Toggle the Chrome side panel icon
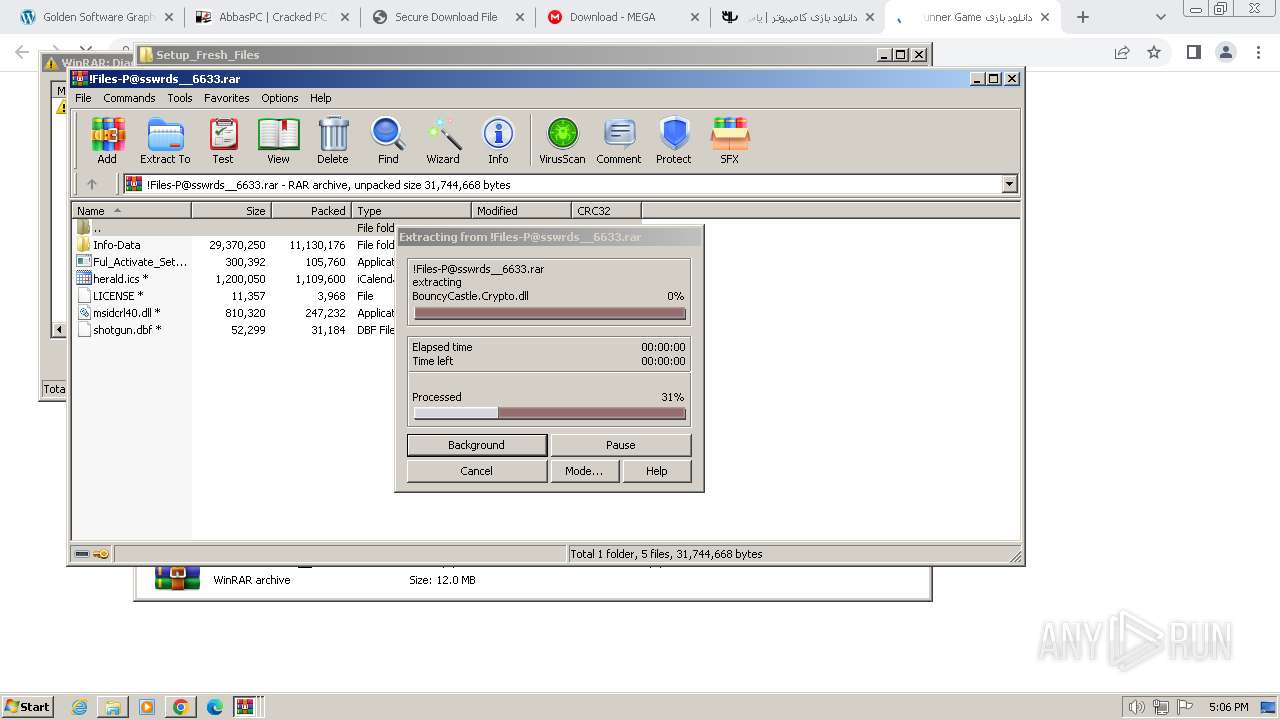Viewport: 1280px width, 720px height. click(1193, 52)
